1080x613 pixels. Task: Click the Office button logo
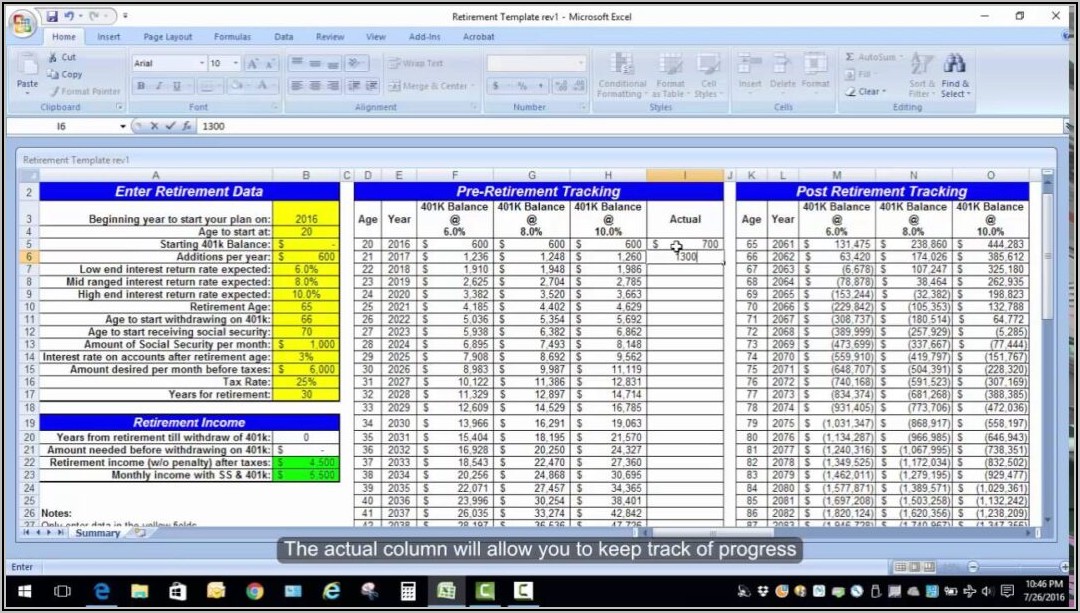point(22,23)
